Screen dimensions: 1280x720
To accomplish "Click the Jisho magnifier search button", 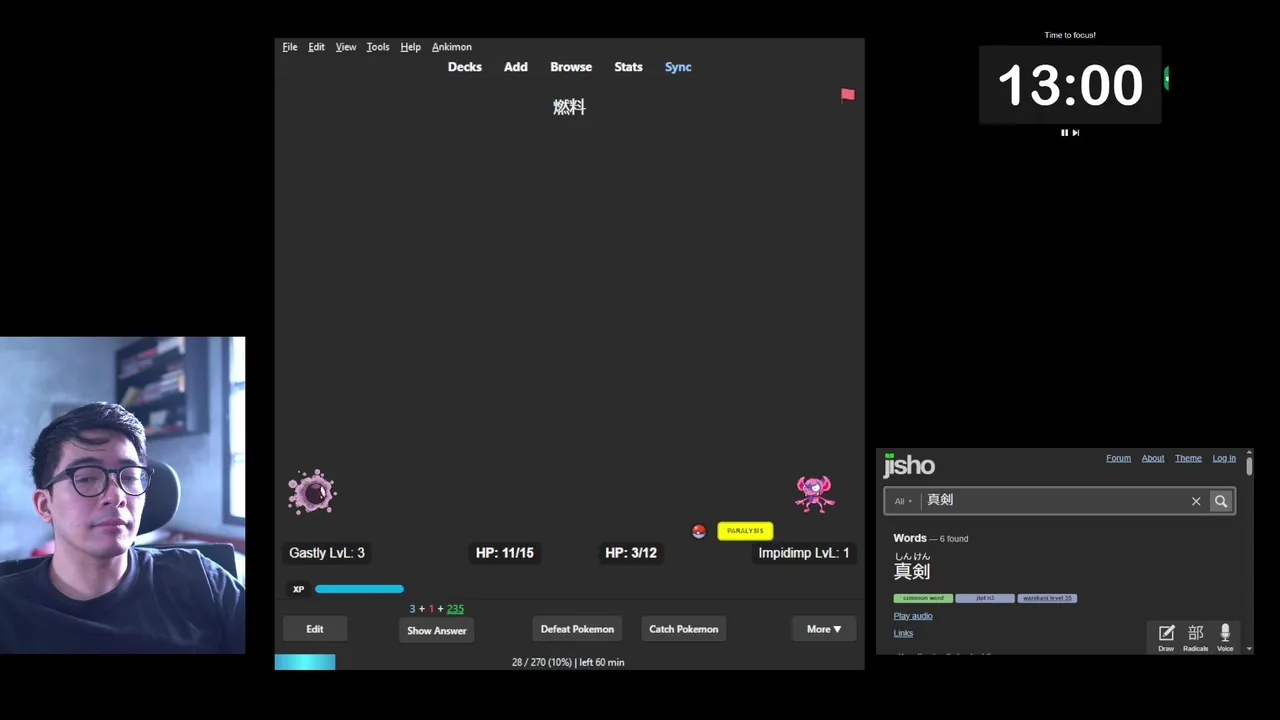I will tap(1221, 501).
